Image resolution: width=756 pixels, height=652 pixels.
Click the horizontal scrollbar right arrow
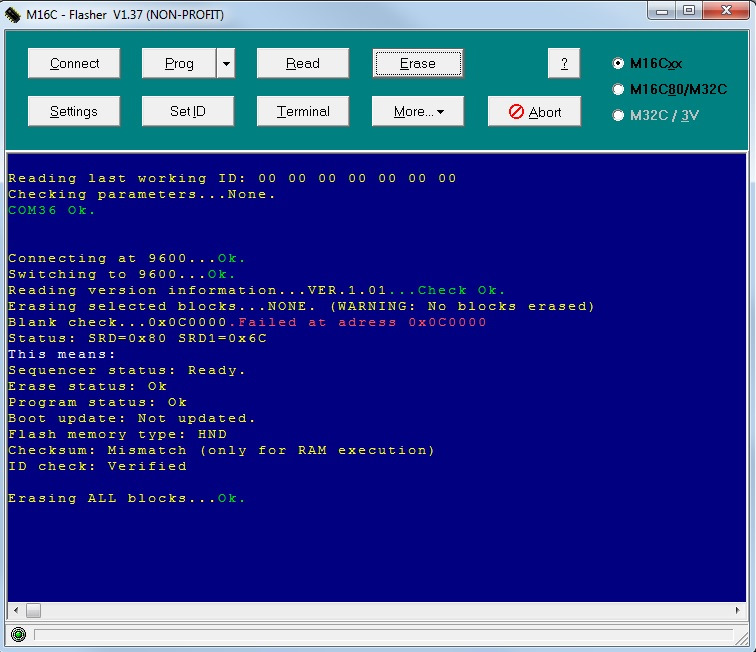pos(738,610)
